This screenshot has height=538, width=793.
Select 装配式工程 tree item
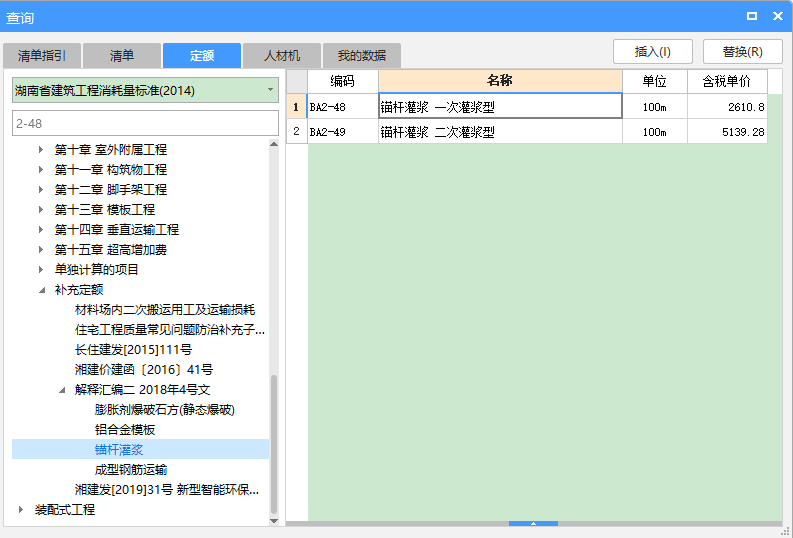65,510
